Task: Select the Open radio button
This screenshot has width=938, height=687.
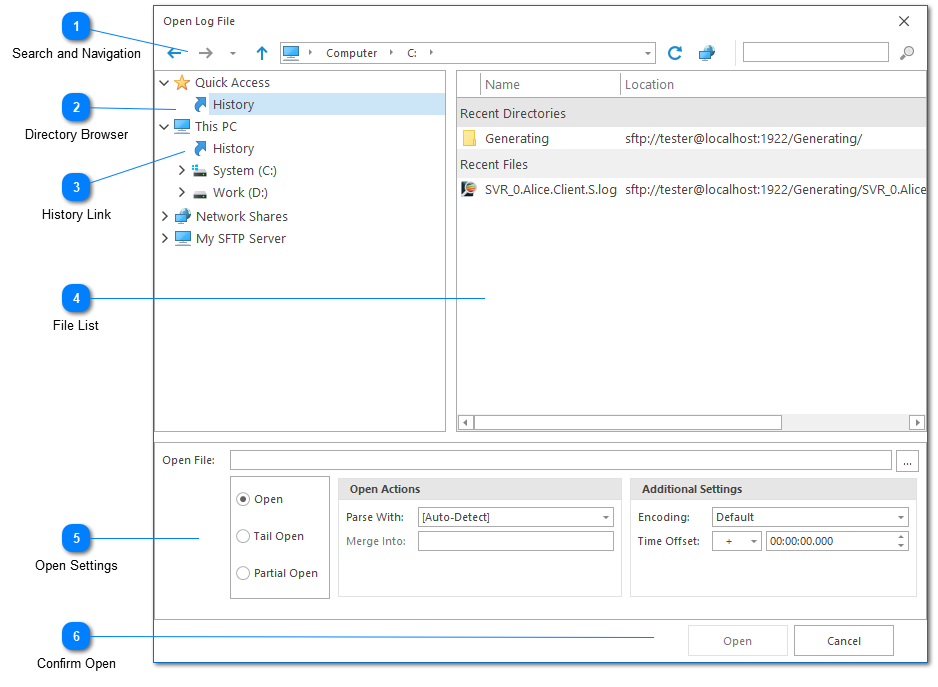Action: [244, 499]
